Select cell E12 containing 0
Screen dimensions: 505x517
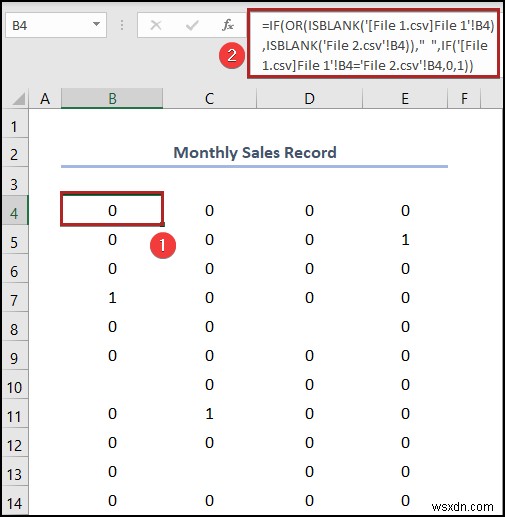(x=405, y=442)
